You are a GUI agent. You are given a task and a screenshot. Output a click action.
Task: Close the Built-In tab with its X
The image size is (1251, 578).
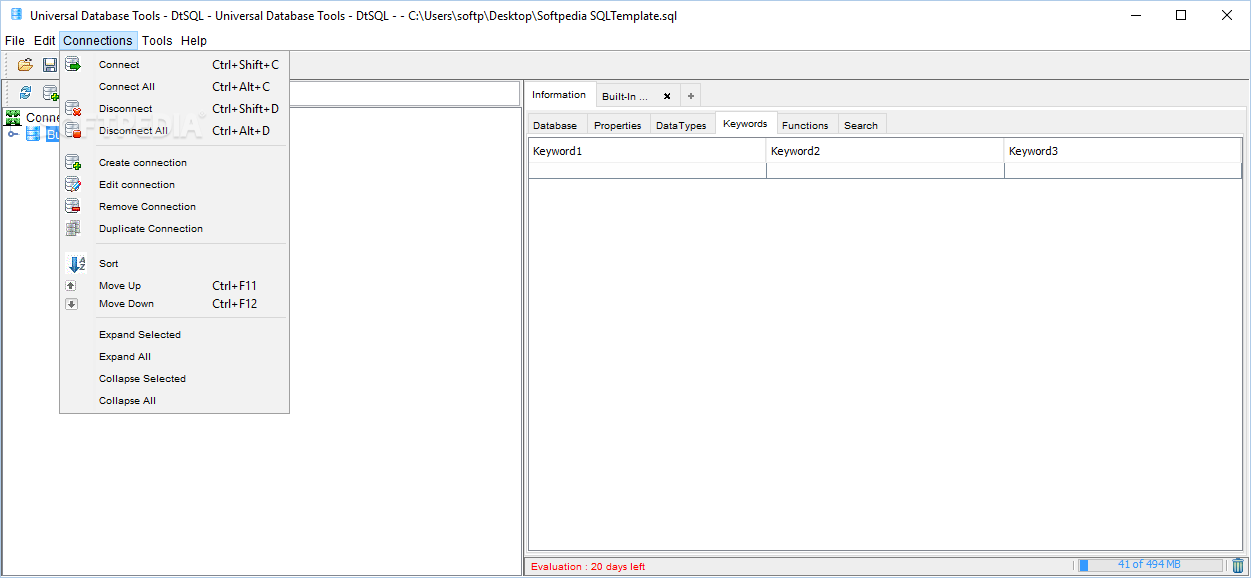667,97
